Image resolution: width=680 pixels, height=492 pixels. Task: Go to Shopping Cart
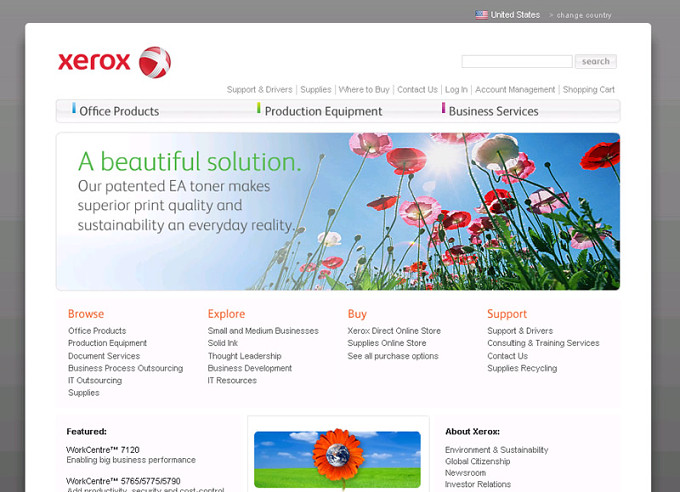(x=588, y=89)
